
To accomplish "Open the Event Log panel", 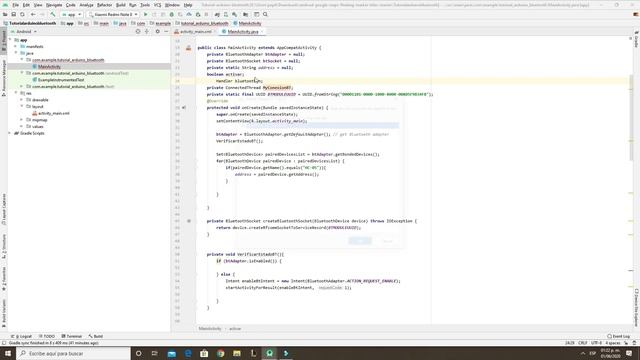I will (619, 336).
